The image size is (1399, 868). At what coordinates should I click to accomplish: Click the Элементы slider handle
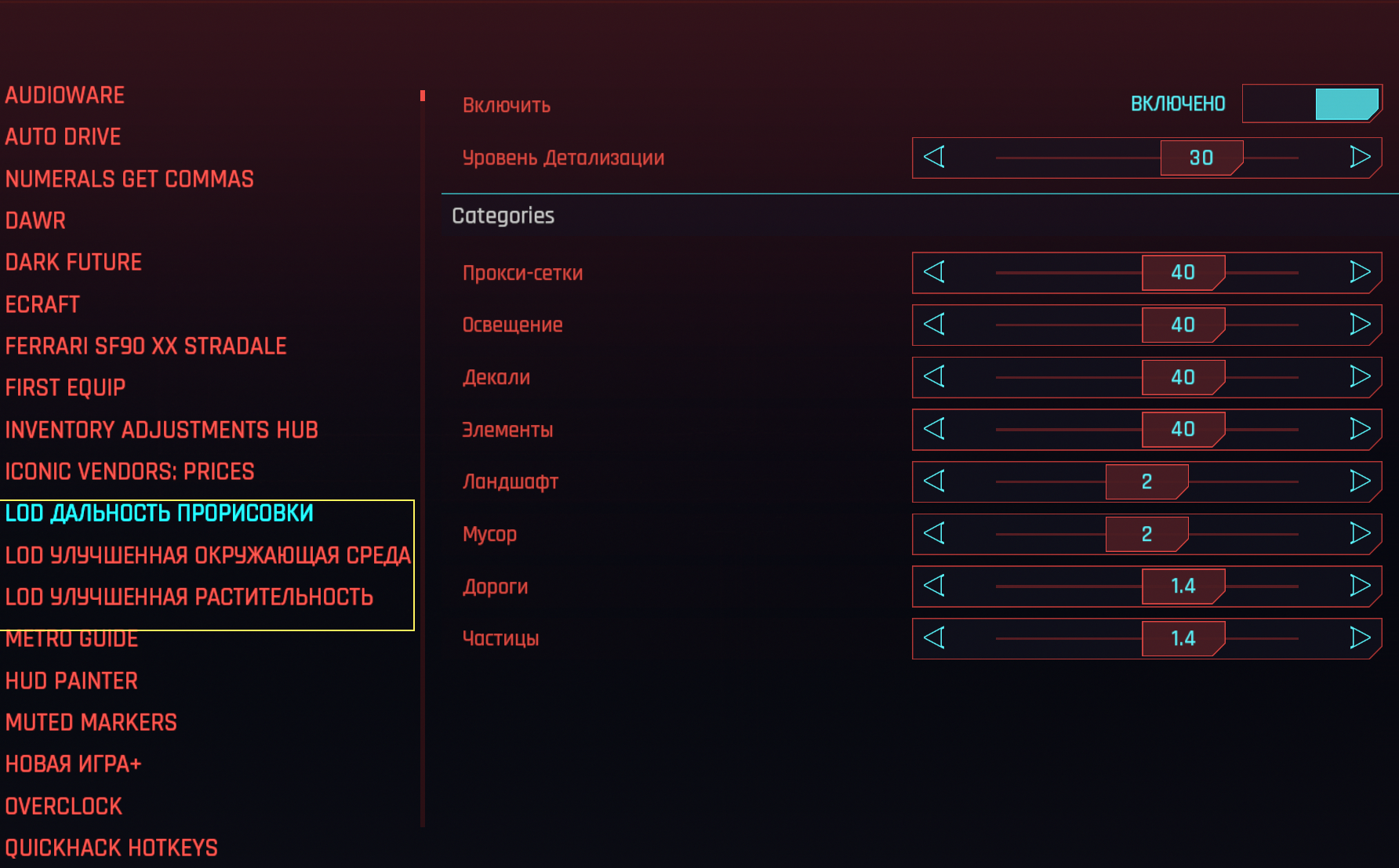(x=1183, y=429)
